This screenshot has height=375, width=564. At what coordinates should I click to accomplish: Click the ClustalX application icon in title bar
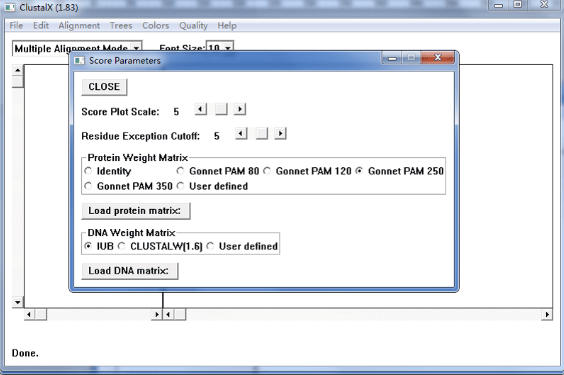(x=10, y=7)
